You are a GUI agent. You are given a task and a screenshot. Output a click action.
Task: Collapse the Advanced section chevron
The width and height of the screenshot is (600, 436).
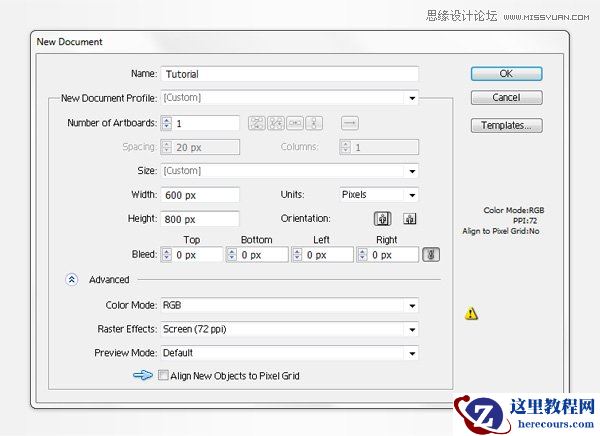pyautogui.click(x=72, y=280)
